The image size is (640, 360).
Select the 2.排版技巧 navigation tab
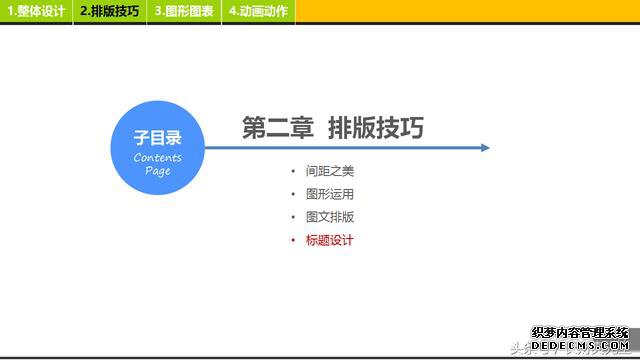pyautogui.click(x=109, y=11)
